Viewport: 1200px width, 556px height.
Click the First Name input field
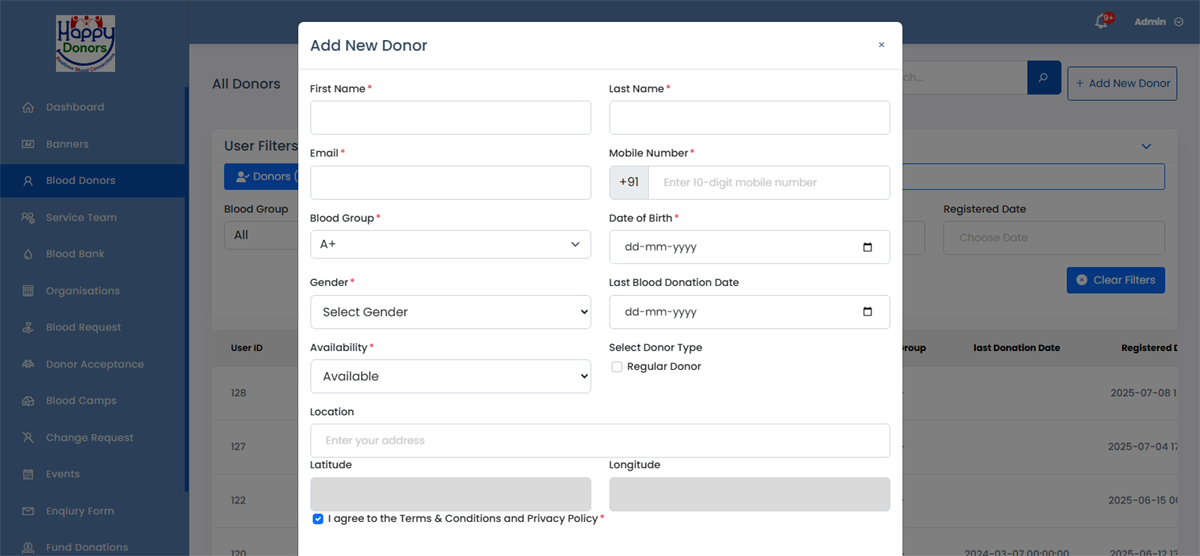coord(450,118)
